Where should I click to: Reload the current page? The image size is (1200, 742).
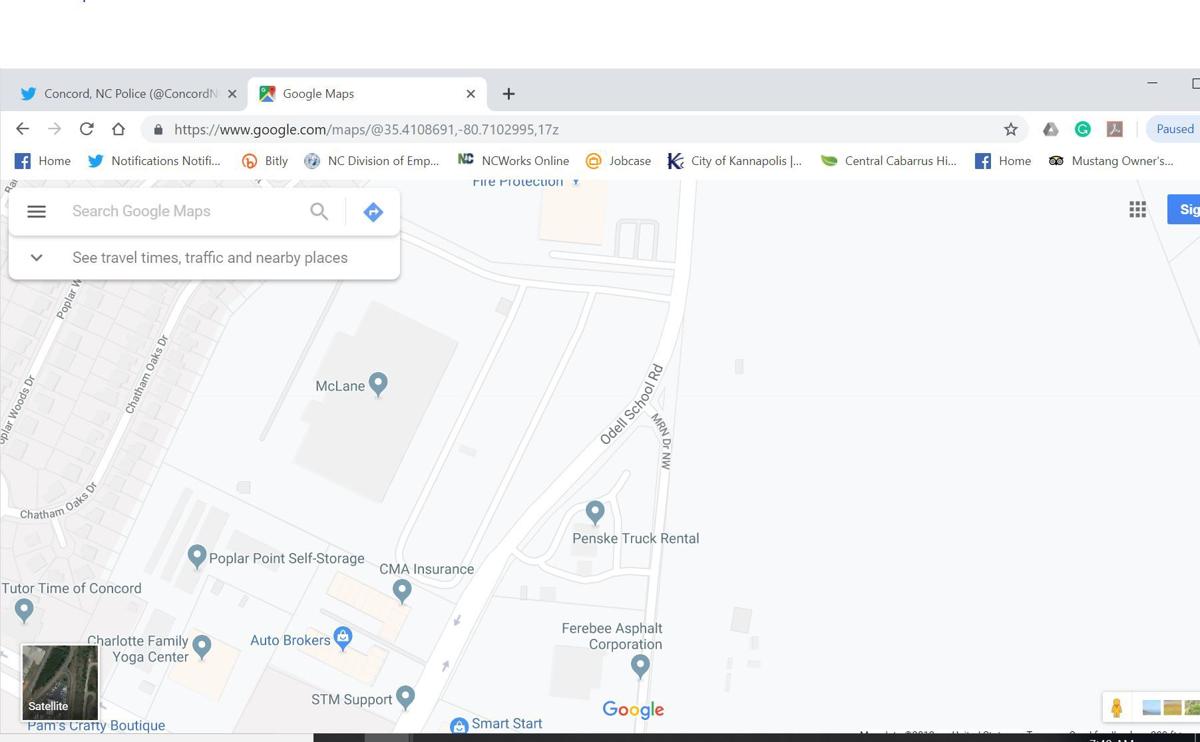[86, 129]
